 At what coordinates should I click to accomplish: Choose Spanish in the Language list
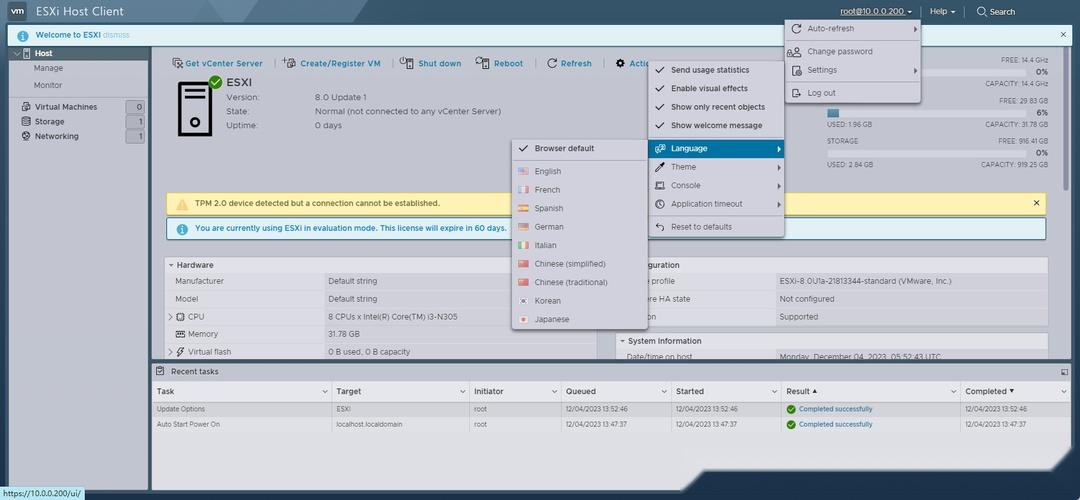coord(579,208)
